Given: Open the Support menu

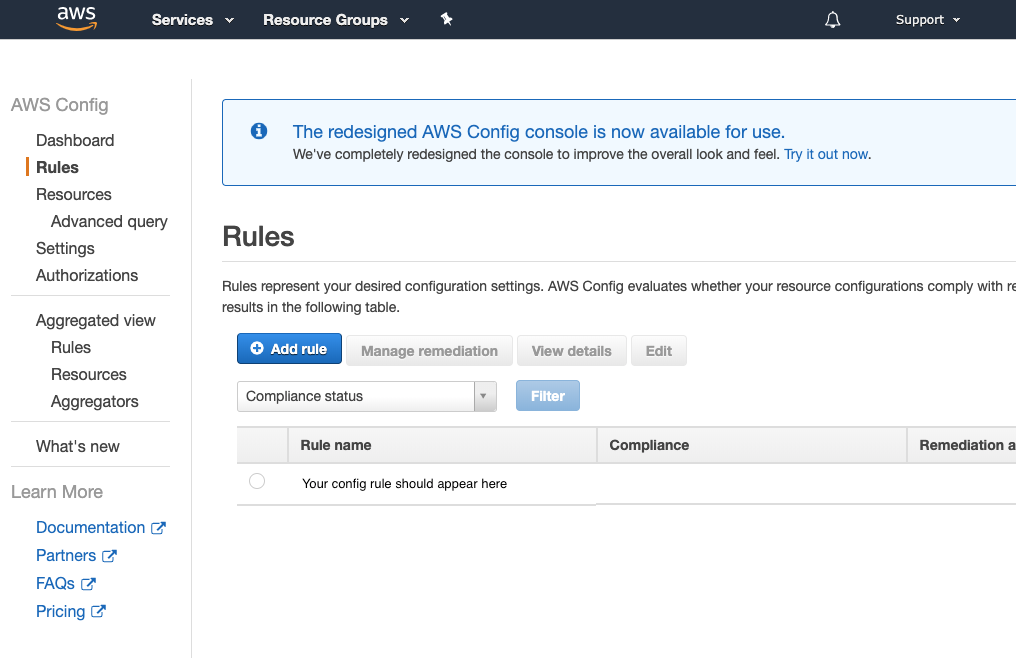Looking at the screenshot, I should pyautogui.click(x=927, y=20).
